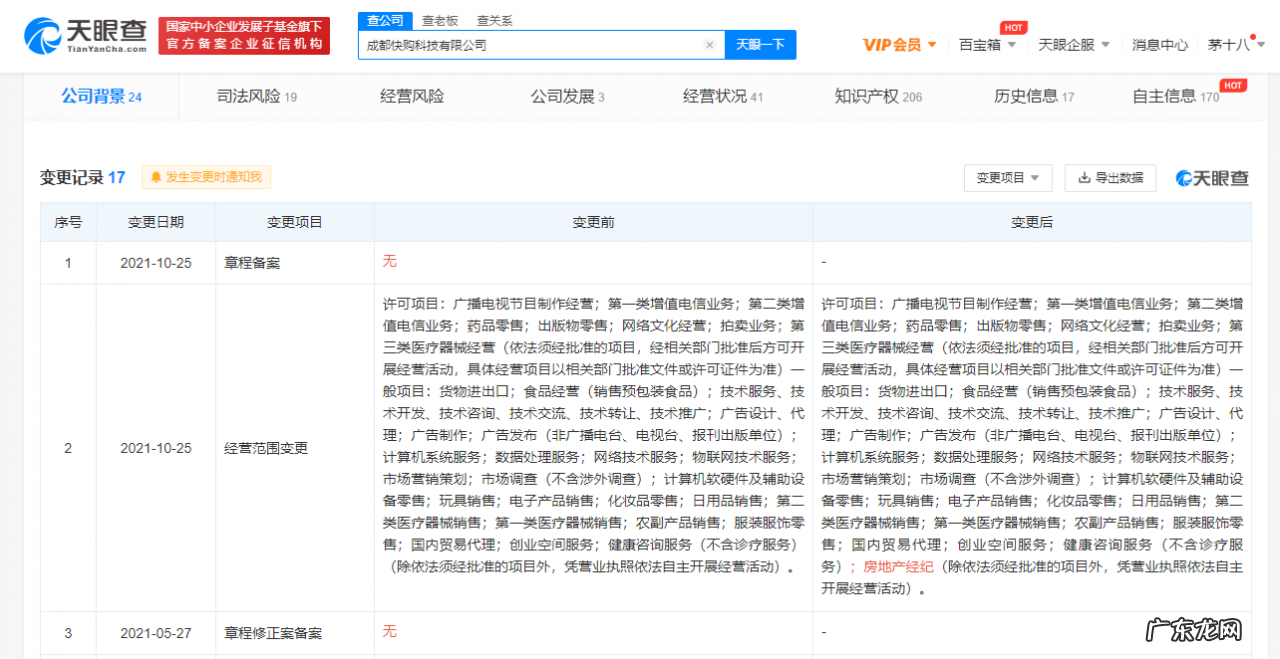This screenshot has width=1280, height=659.
Task: Click inside the company search input field
Action: 530,45
